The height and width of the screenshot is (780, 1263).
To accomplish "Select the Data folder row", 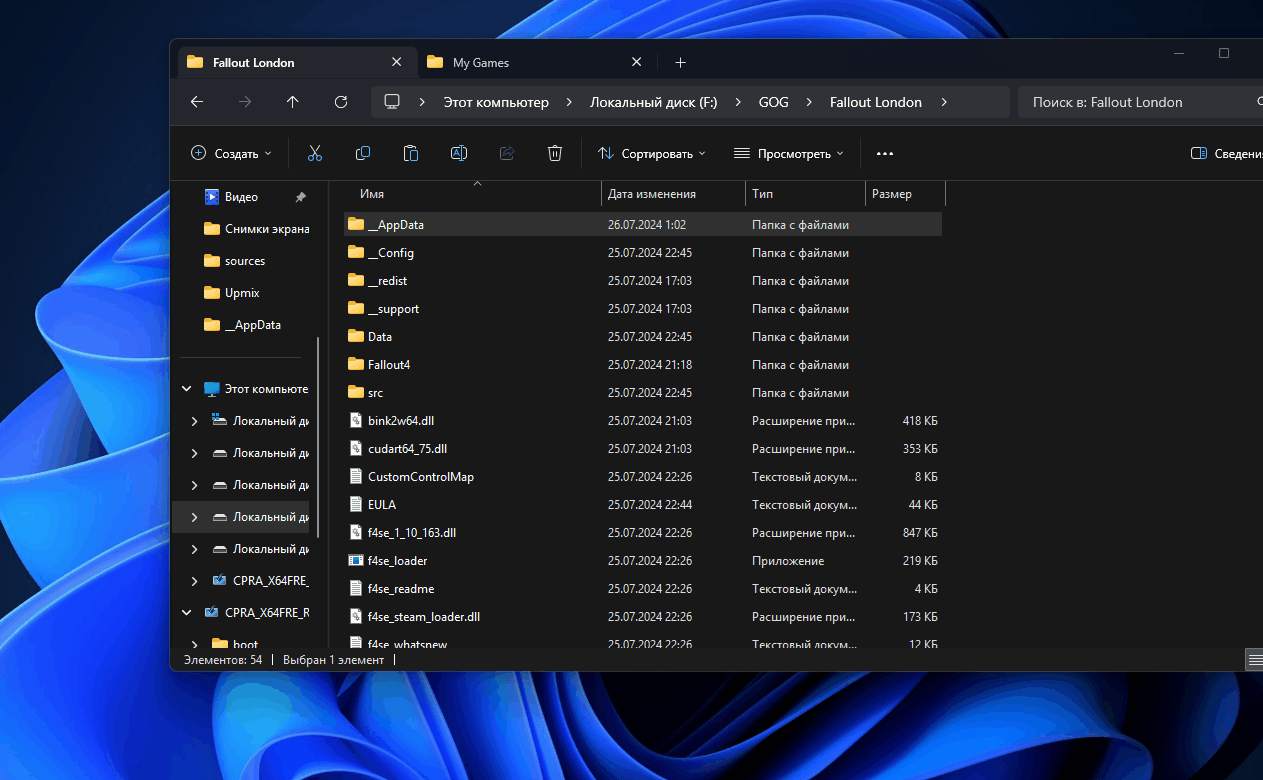I will [643, 337].
